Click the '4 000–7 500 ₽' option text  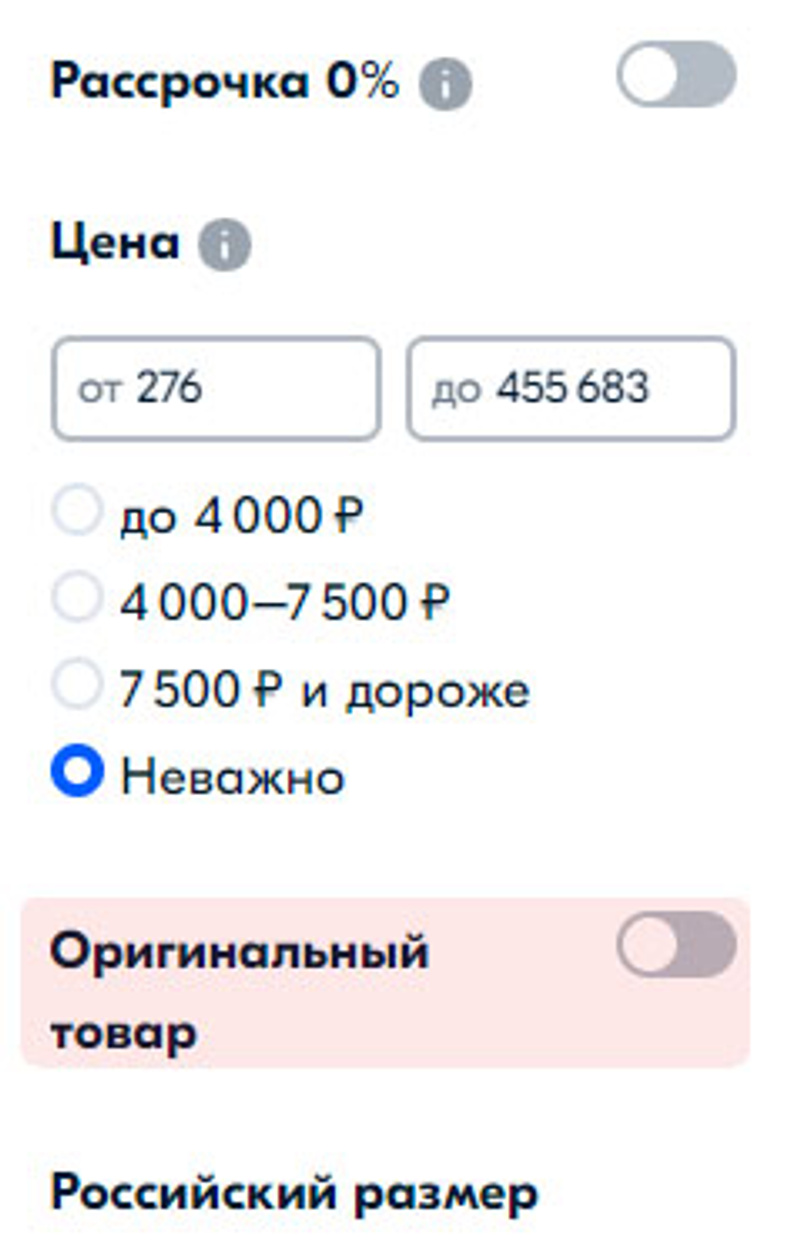[x=284, y=603]
